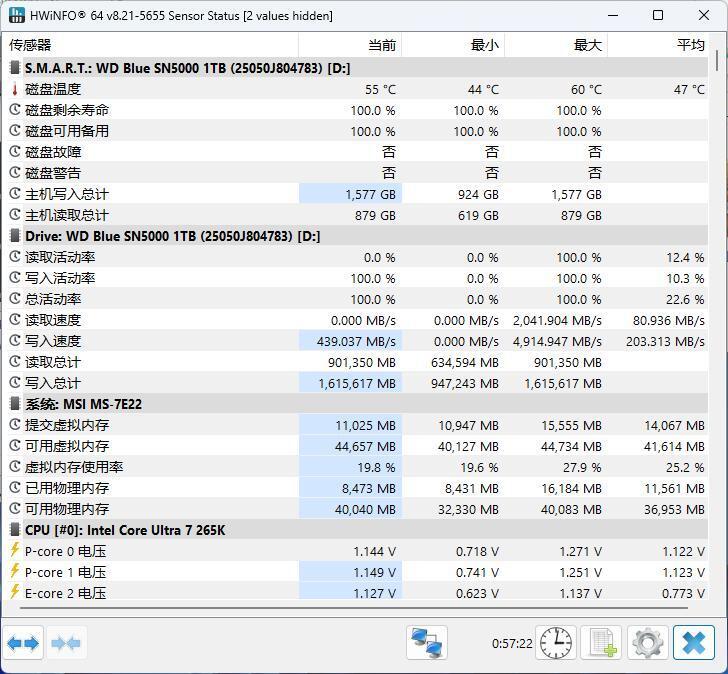Click clock icon beside 磁盘可用备用
The image size is (728, 674).
pyautogui.click(x=15, y=131)
